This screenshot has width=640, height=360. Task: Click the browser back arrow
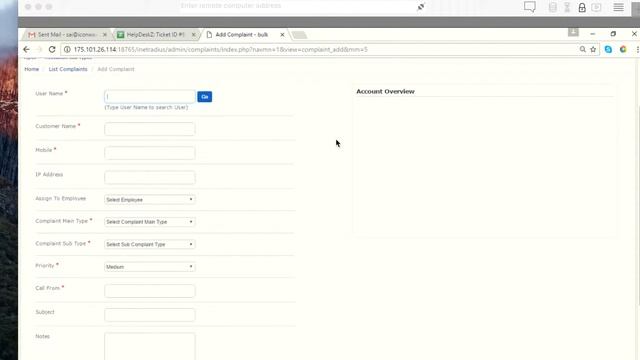(x=27, y=49)
